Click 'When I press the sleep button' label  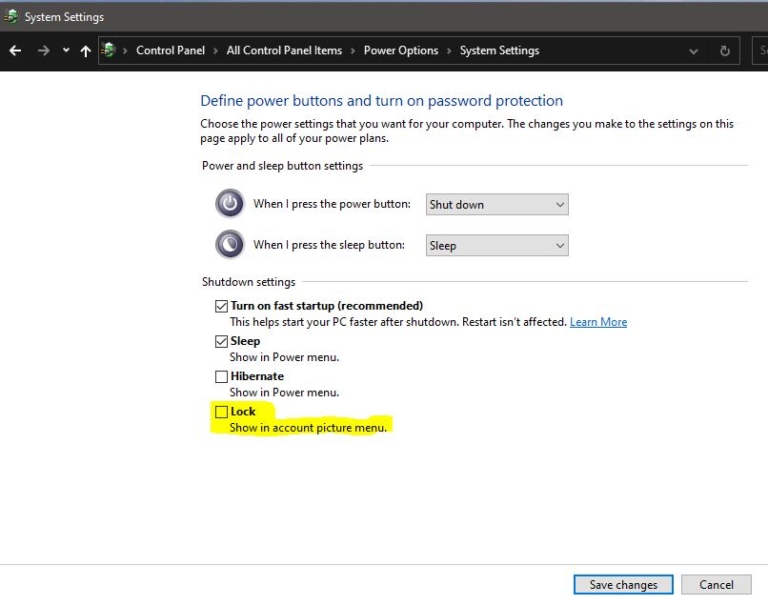coord(329,244)
